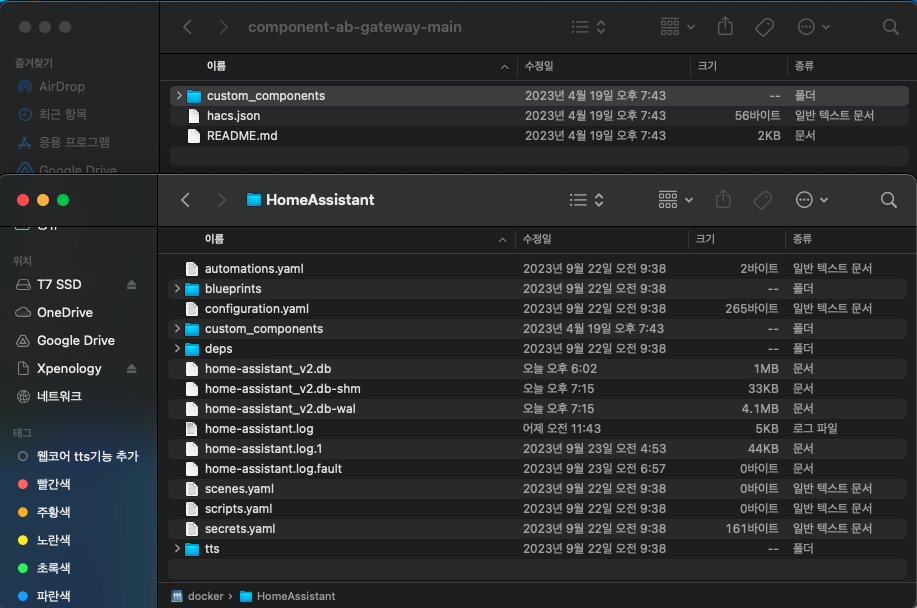Select home-assistant_v2.db-shm file
The image size is (917, 608).
tap(536, 389)
